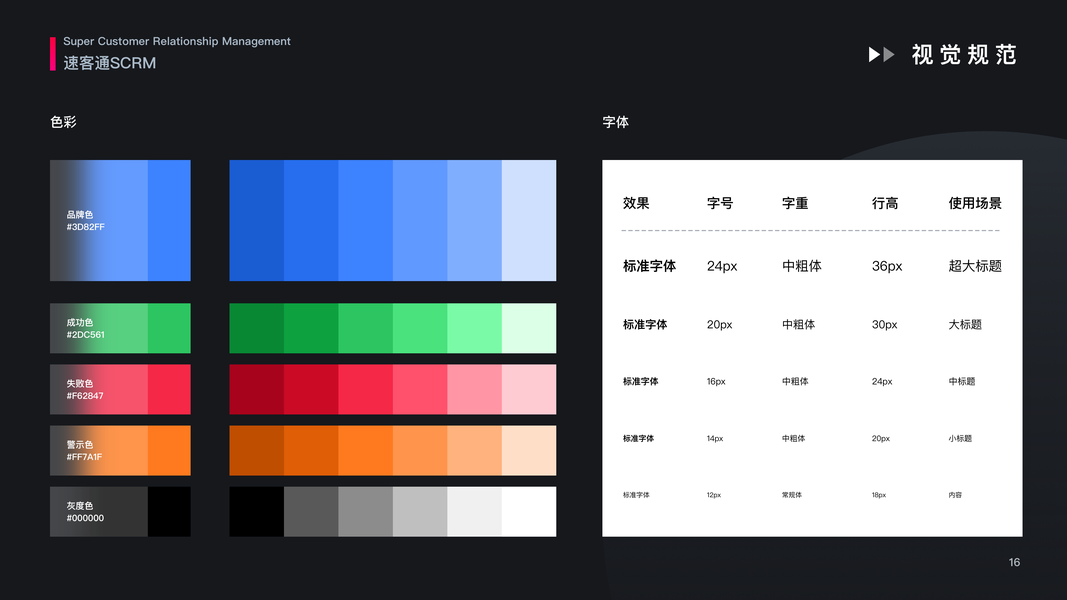Viewport: 1067px width, 600px height.
Task: Click the 中标题 usage cell
Action: [962, 382]
